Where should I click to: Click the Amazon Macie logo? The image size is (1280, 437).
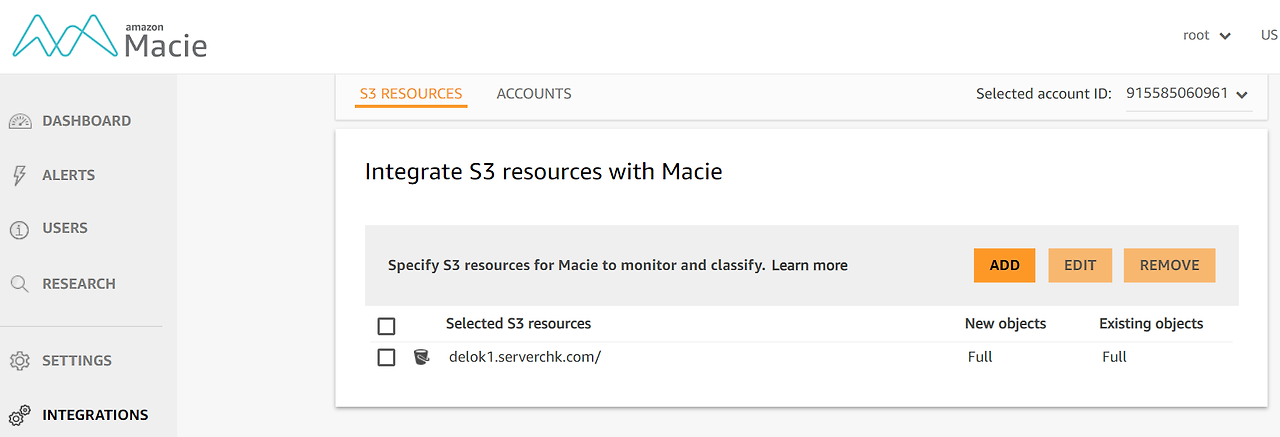[109, 38]
